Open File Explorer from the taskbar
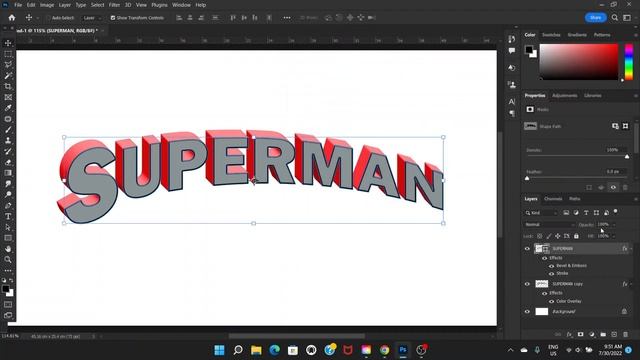Image resolution: width=640 pixels, height=360 pixels. point(256,350)
